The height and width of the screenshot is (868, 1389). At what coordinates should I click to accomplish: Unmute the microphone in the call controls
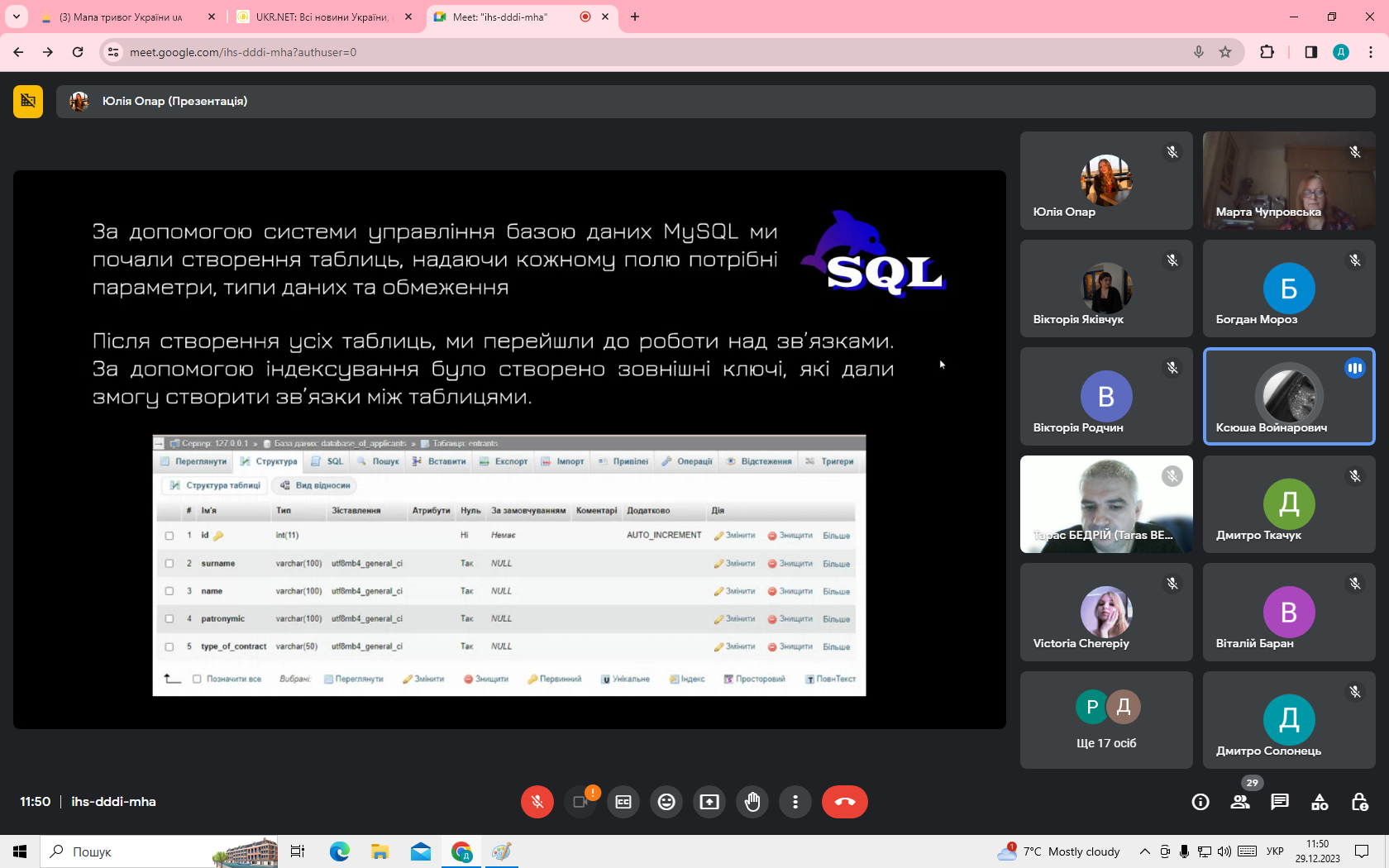[x=537, y=802]
